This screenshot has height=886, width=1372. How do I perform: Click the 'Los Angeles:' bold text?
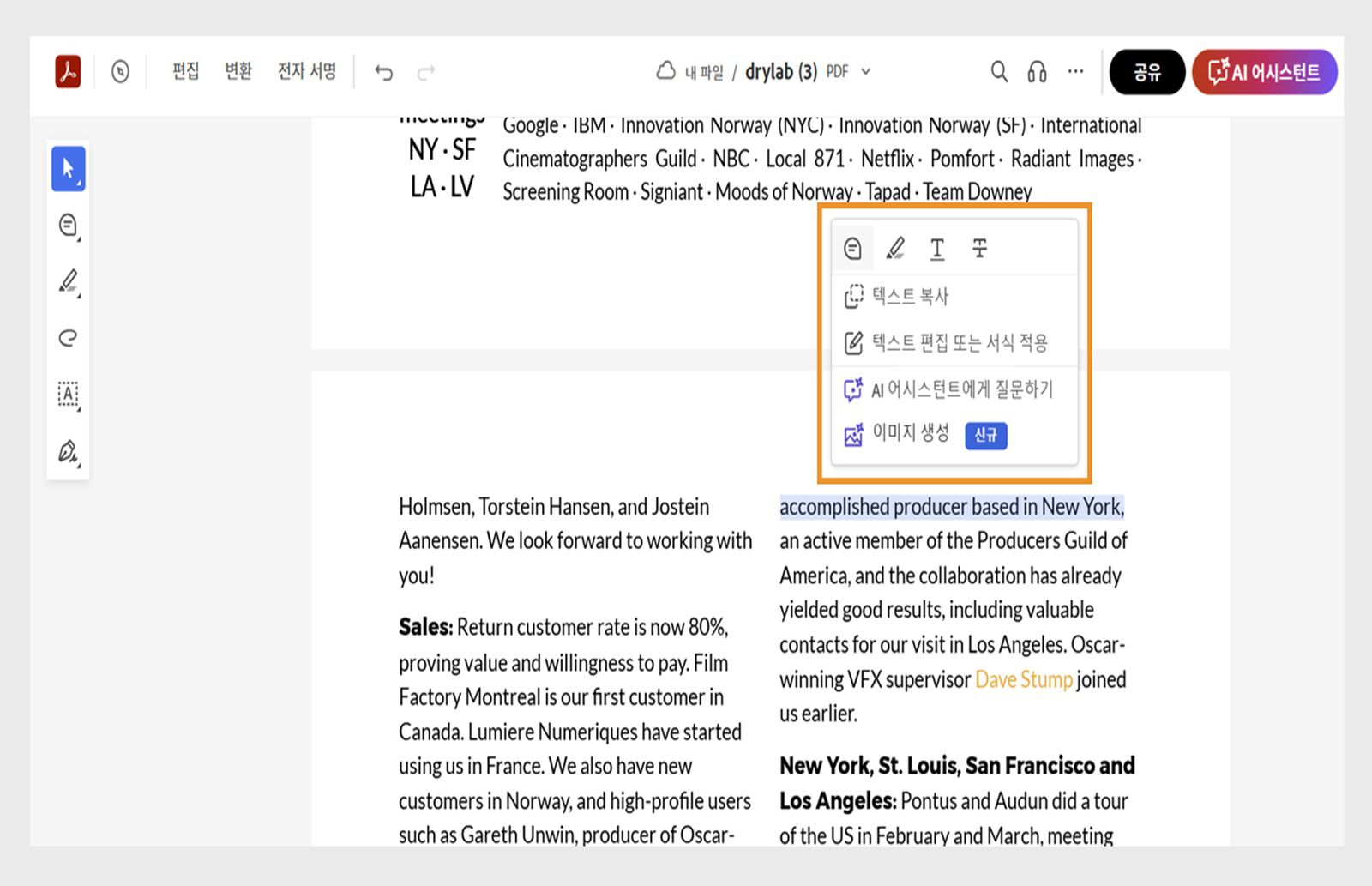point(838,801)
